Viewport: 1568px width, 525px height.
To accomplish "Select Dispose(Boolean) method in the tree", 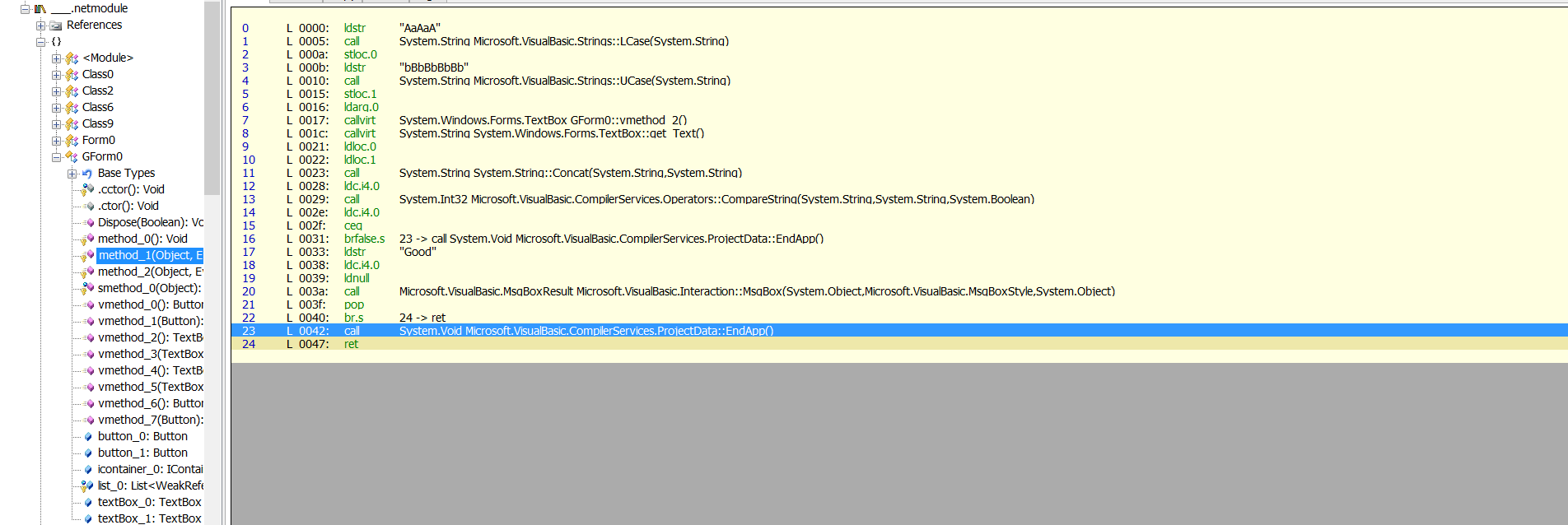I will coord(150,223).
